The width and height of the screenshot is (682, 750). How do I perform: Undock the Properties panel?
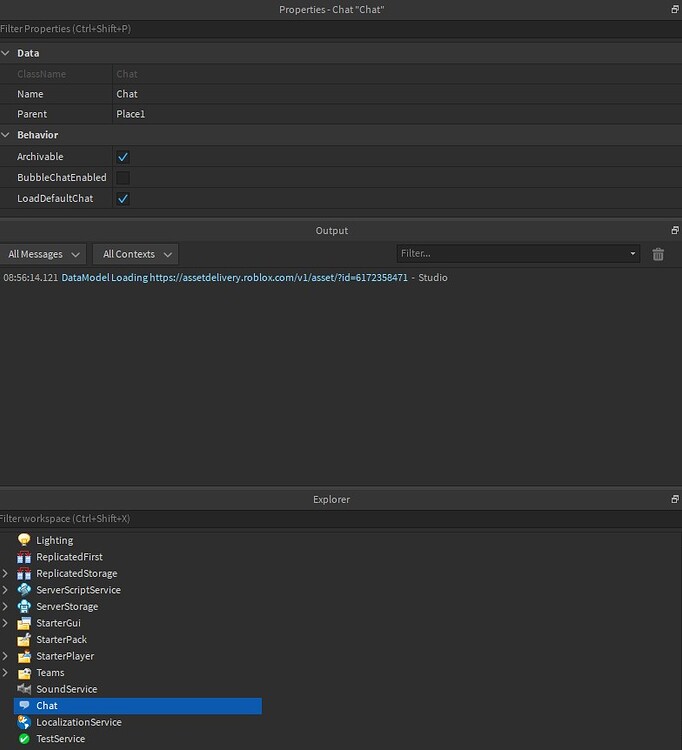click(x=675, y=9)
